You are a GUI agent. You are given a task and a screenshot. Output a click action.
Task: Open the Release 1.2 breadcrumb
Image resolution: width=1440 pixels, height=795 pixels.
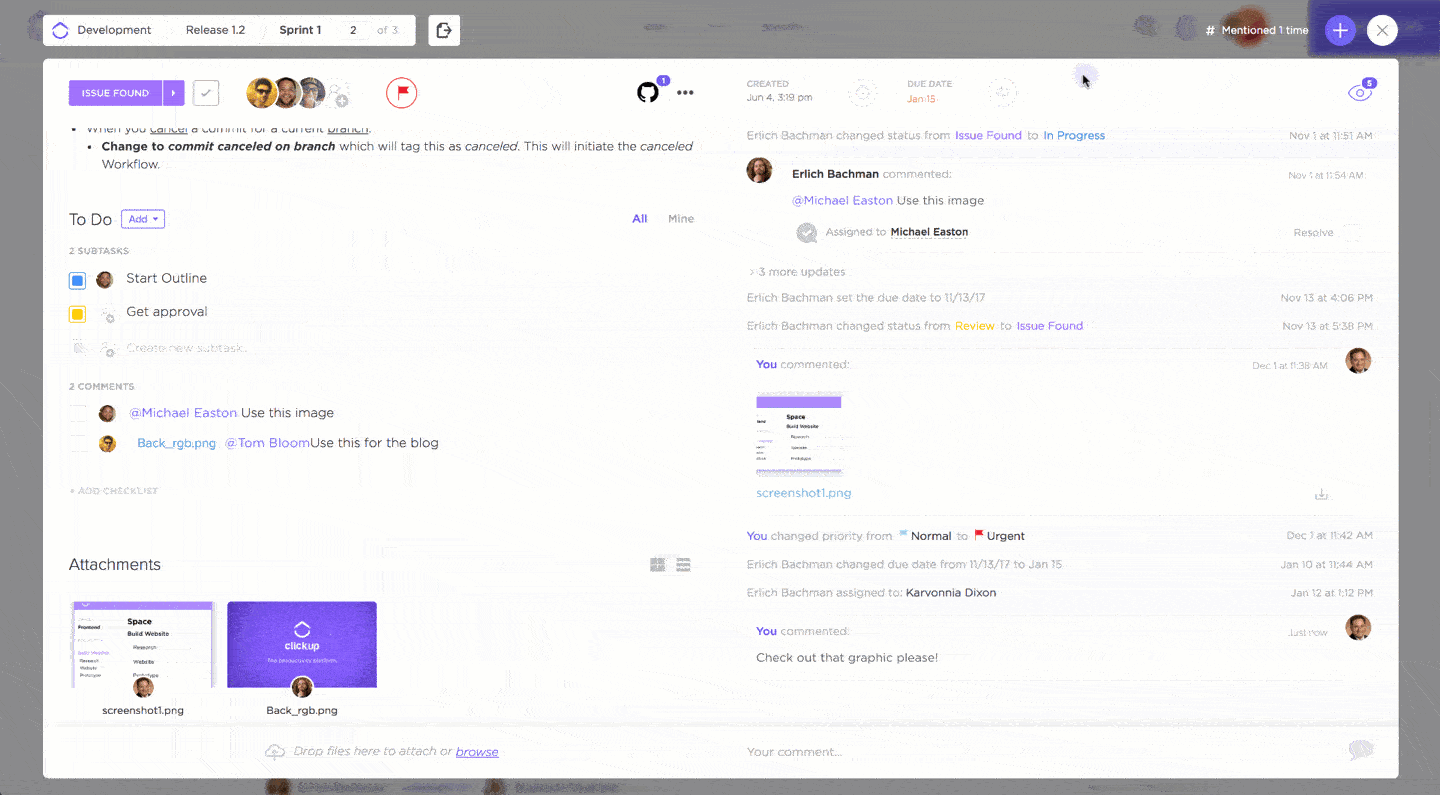point(215,30)
